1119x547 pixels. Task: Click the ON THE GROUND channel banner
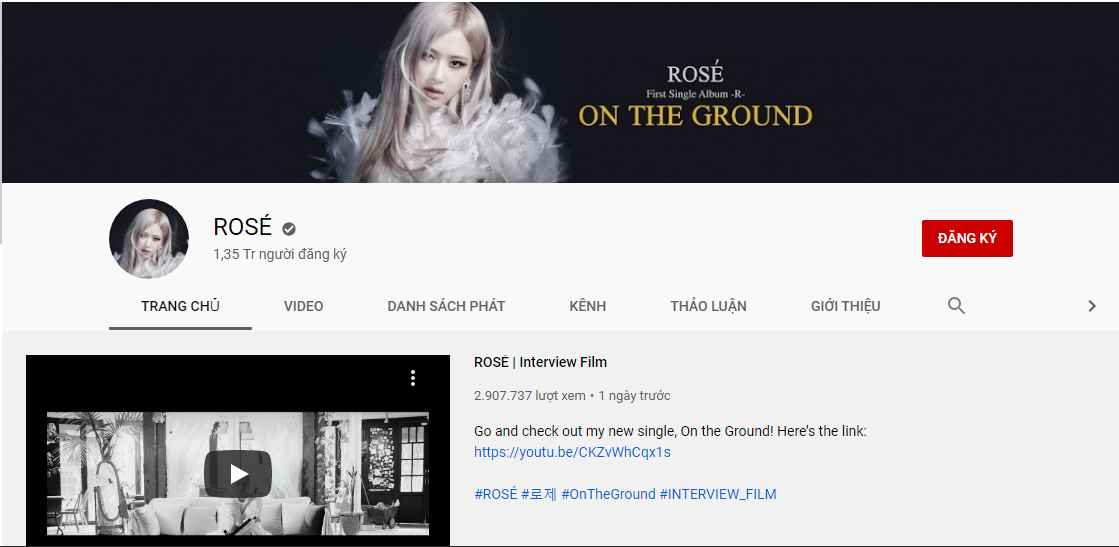point(560,93)
